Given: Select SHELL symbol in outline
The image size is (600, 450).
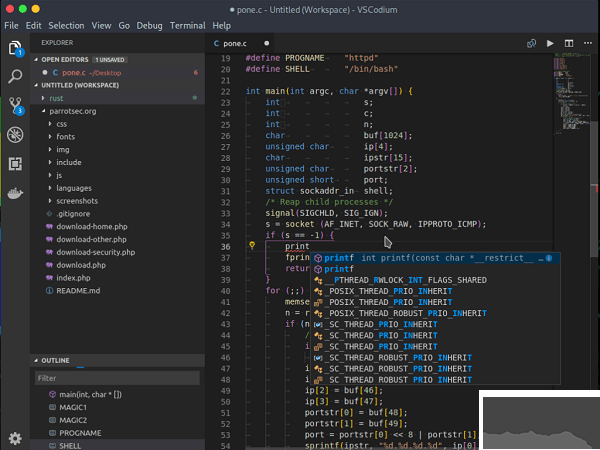Looking at the screenshot, I should pos(70,446).
